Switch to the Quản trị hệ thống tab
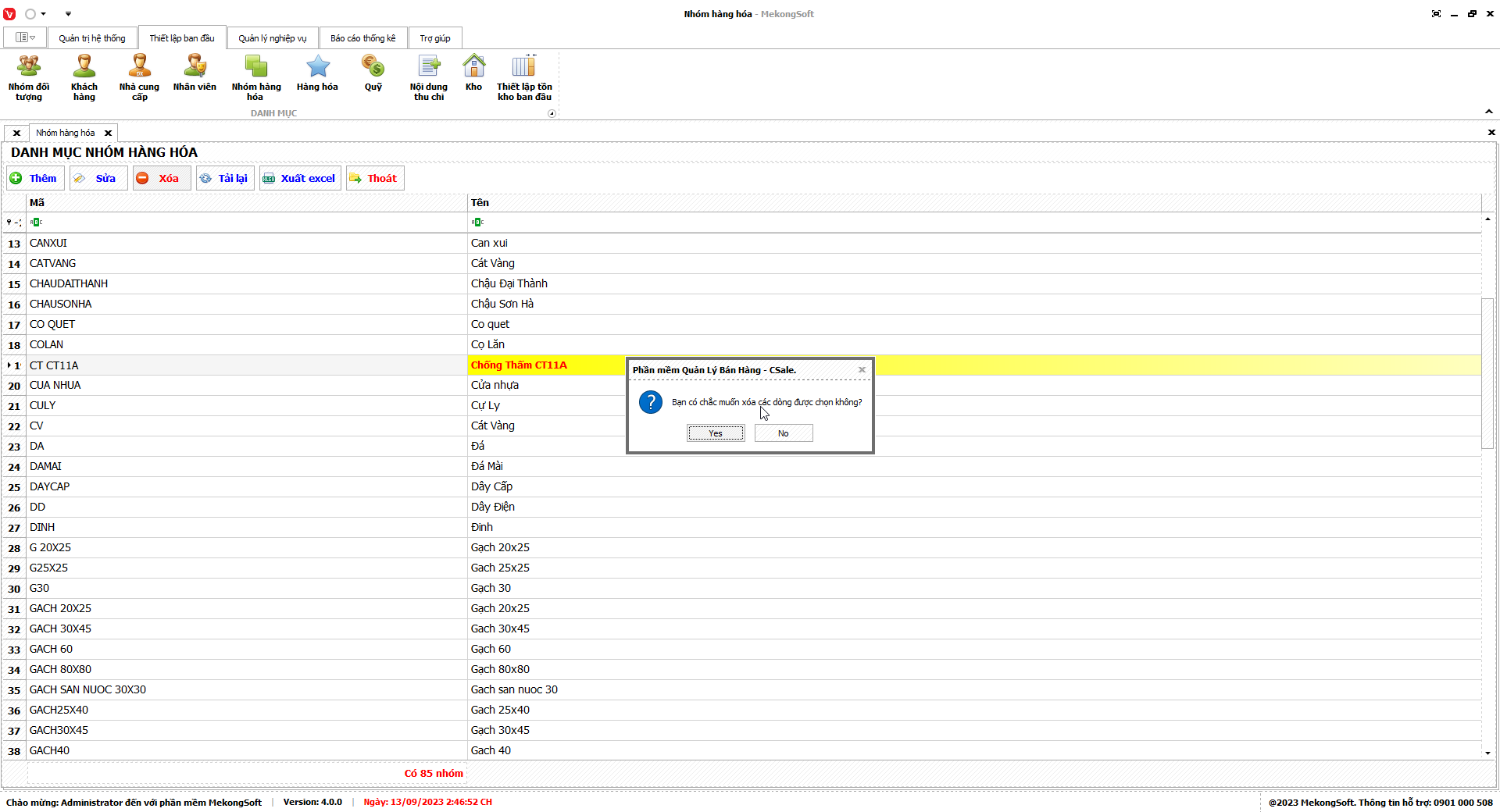1500x812 pixels. [92, 38]
